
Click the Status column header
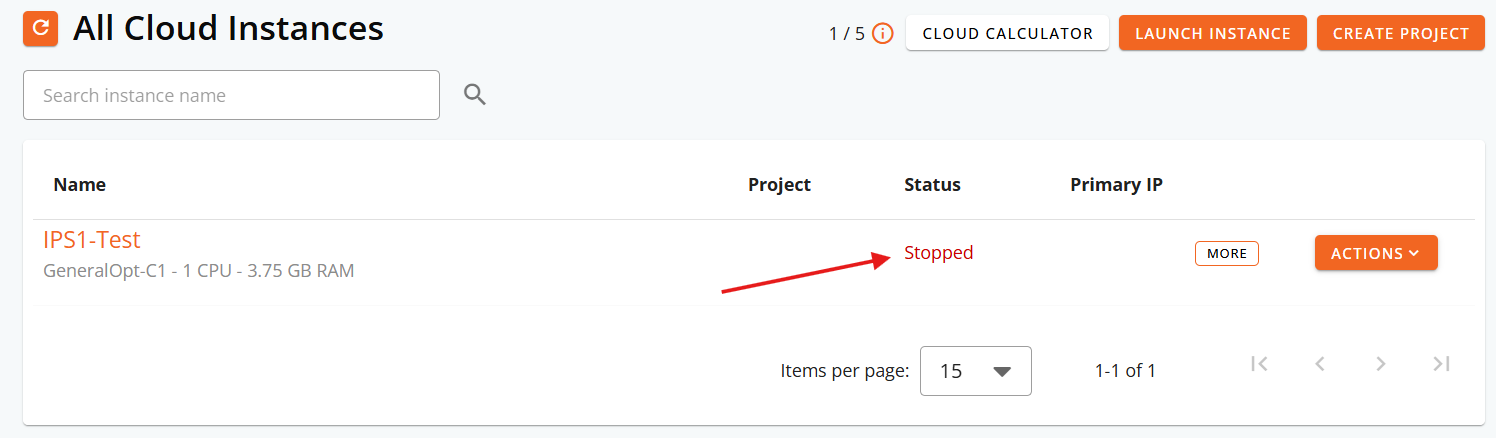tap(932, 185)
